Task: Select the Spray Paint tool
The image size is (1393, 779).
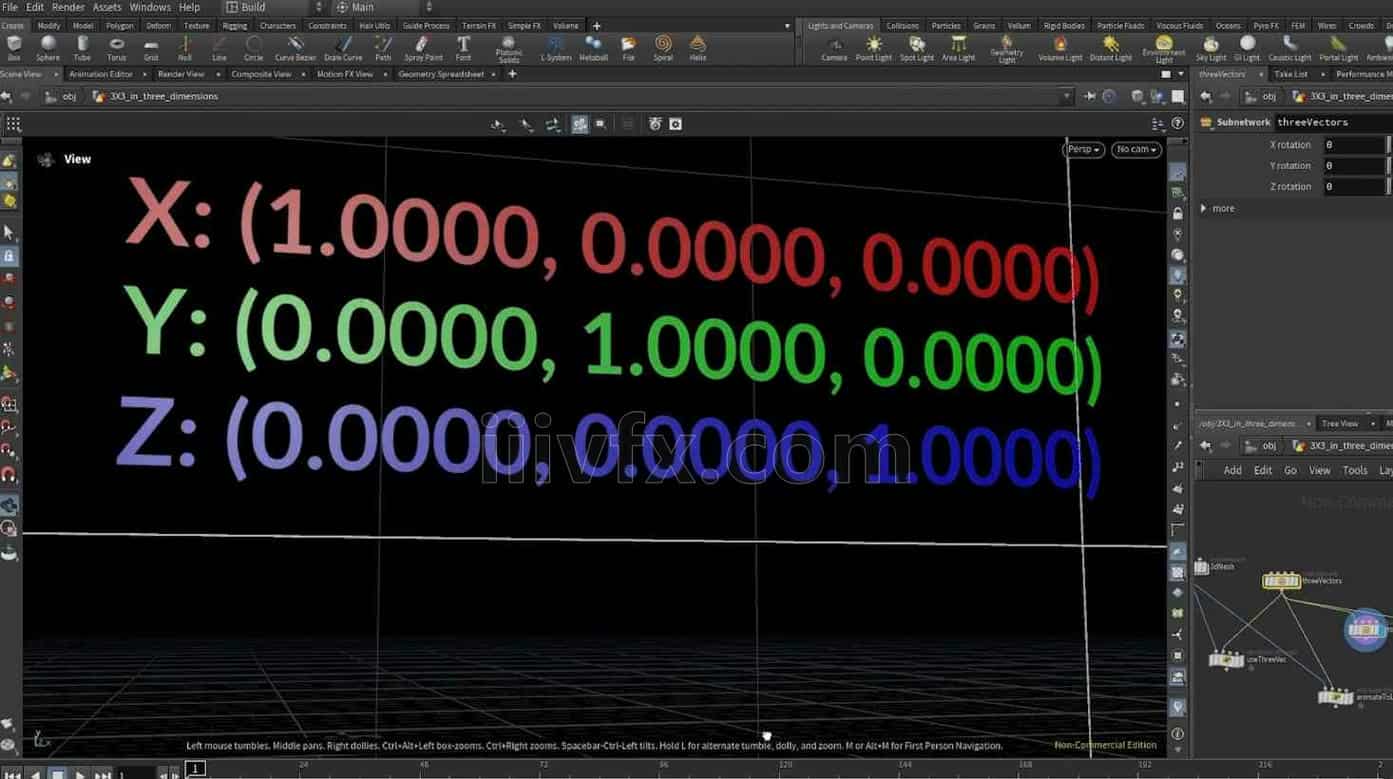Action: pos(423,47)
